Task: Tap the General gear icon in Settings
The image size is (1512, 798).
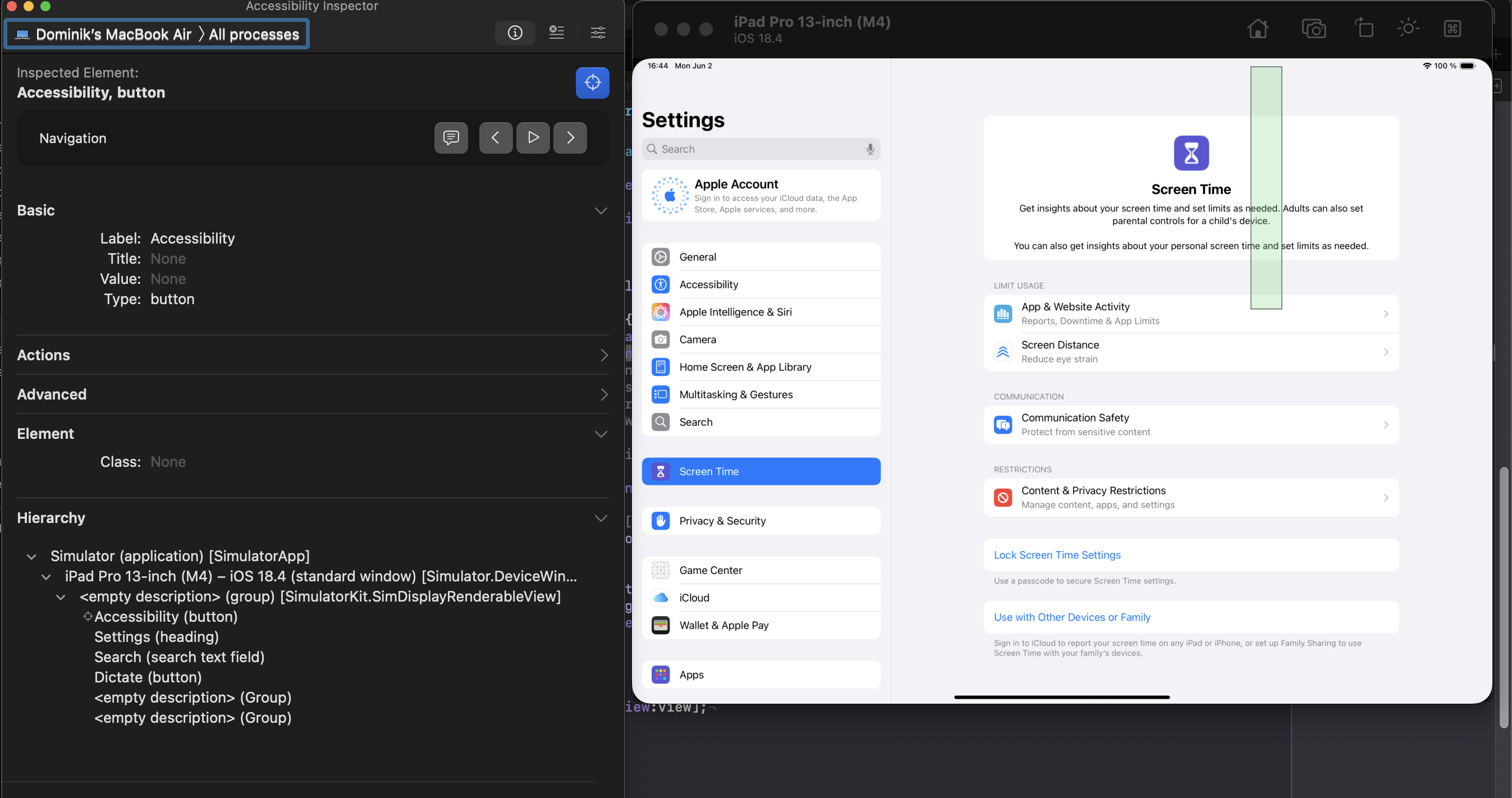Action: click(x=661, y=257)
